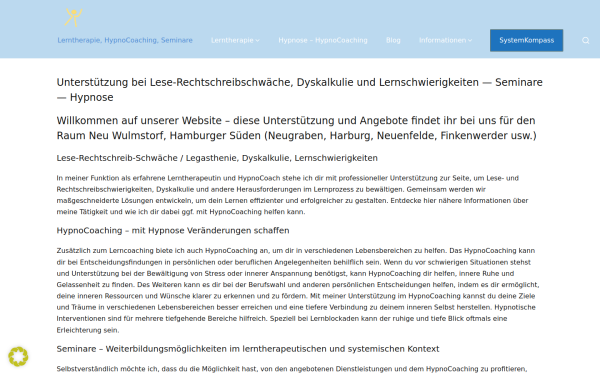Click the heading Unterstützung bei Lese-Rechtschreibschwäche
This screenshot has width=600, height=375.
point(300,90)
